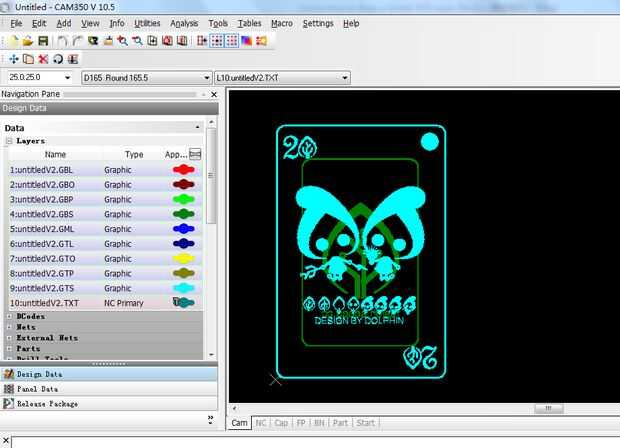Expand the Nets tree node

(9, 327)
